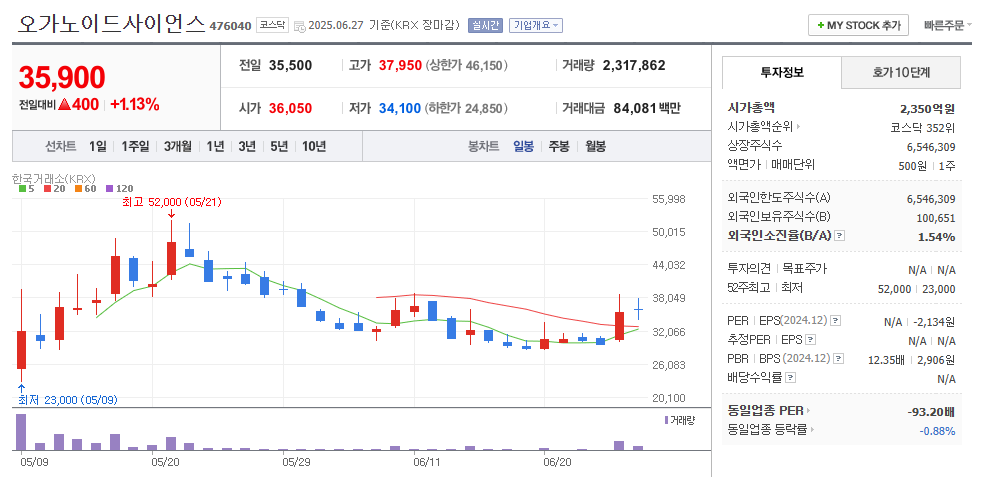Click the arrow icon beside 동일업종 등락률
Screen dimensions: 992x477
coord(812,430)
